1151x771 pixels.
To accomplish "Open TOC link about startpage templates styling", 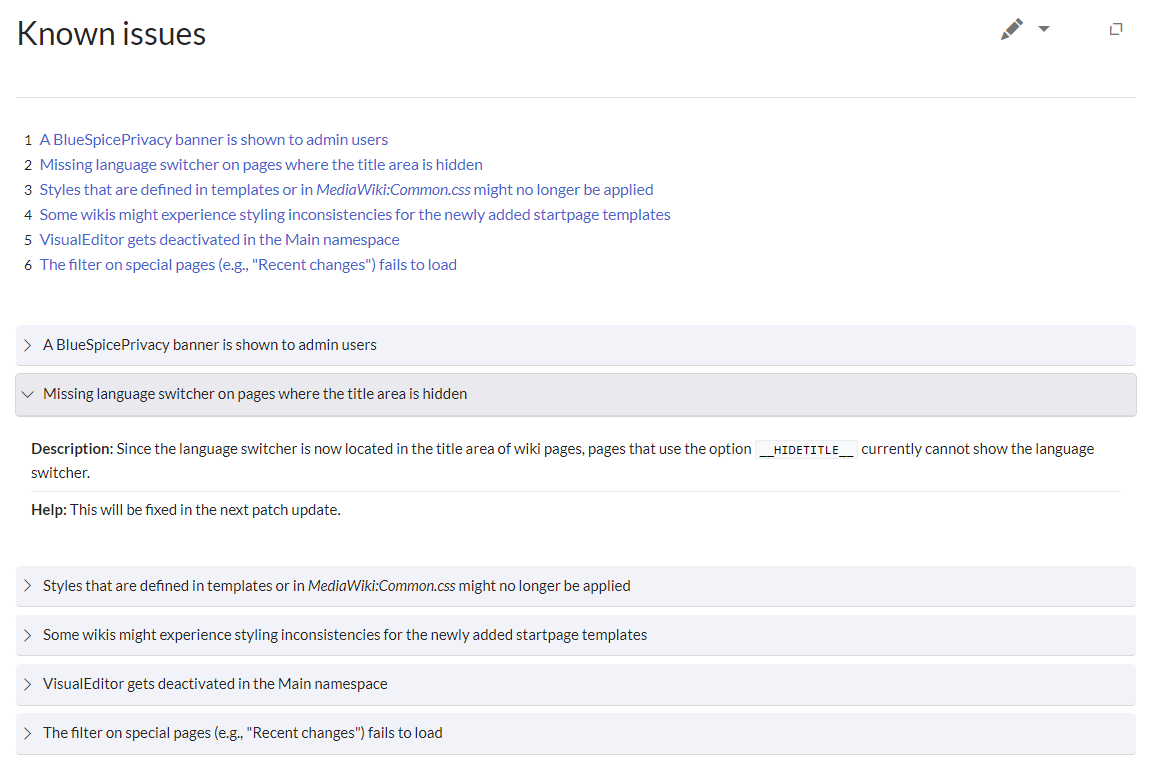I will tap(355, 214).
